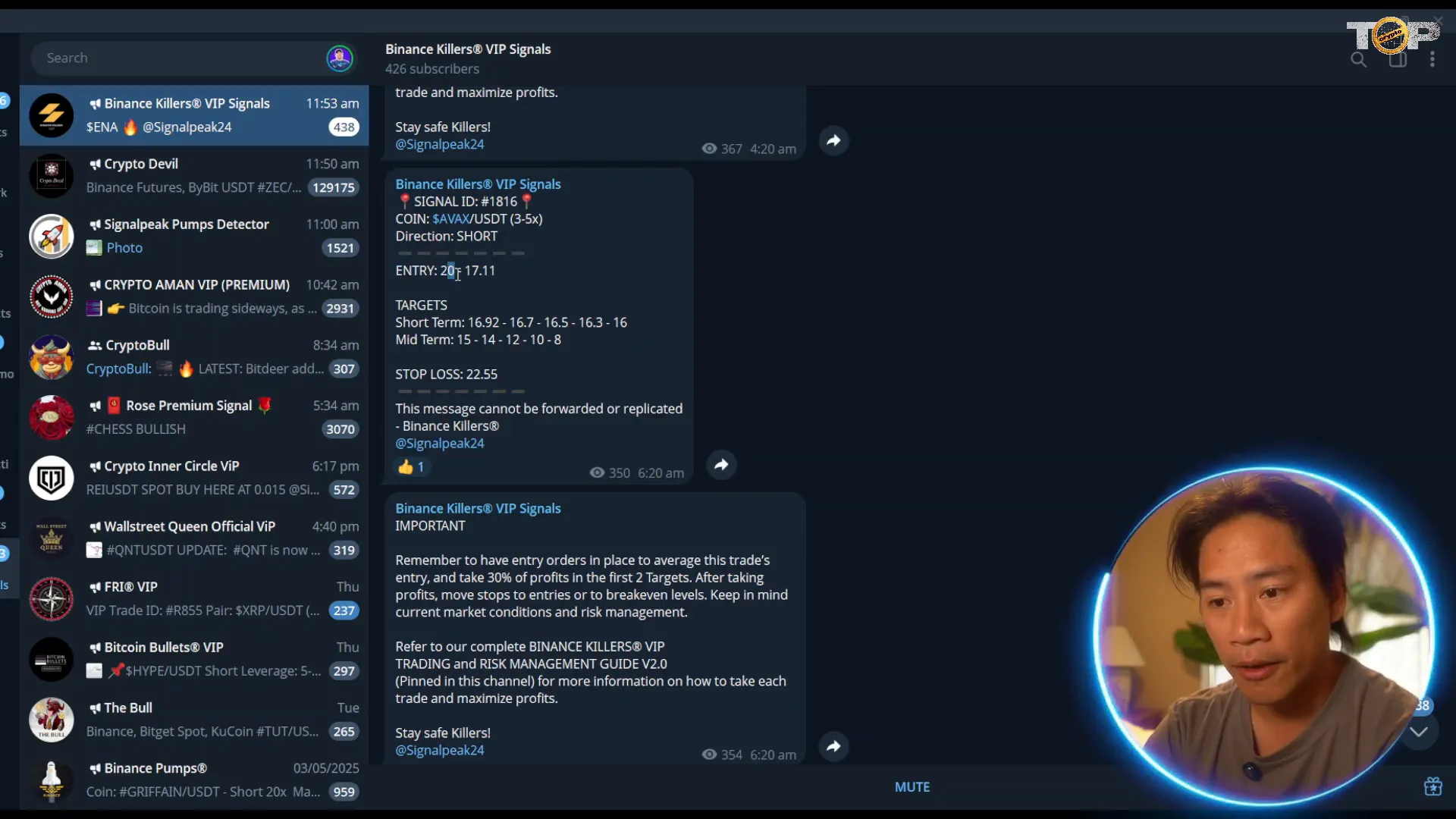
Task: Click the MUTE button
Action: click(912, 787)
